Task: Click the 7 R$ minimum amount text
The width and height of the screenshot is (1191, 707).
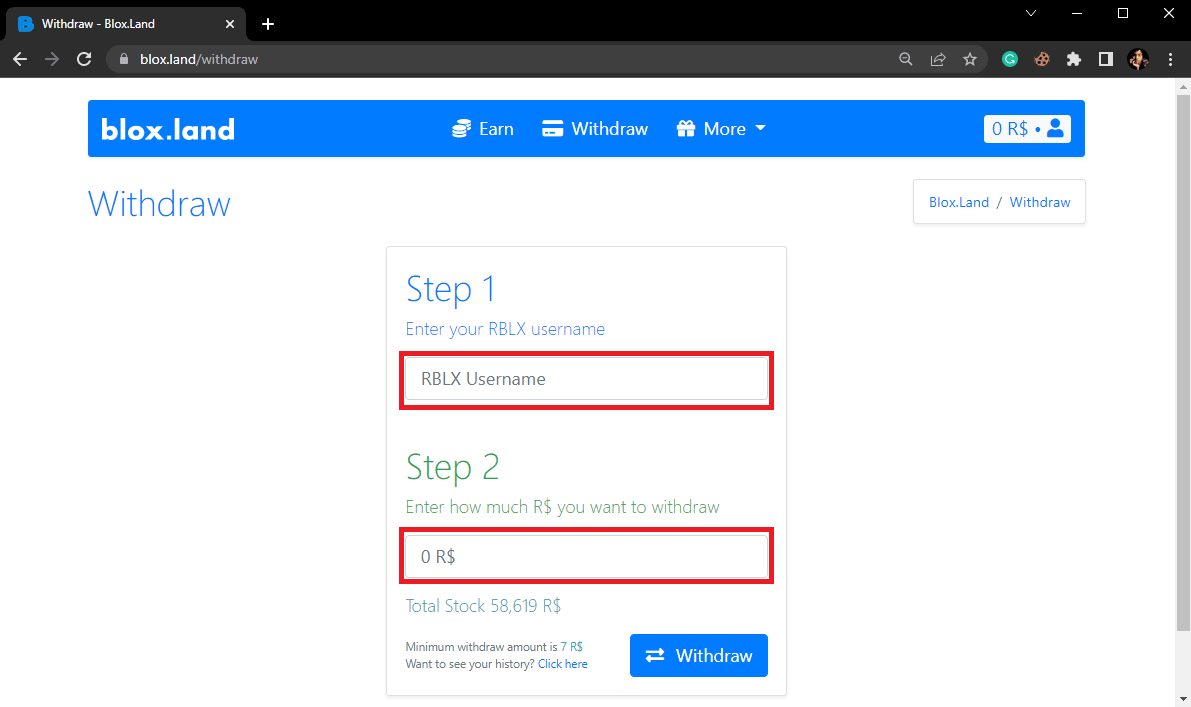Action: 571,647
